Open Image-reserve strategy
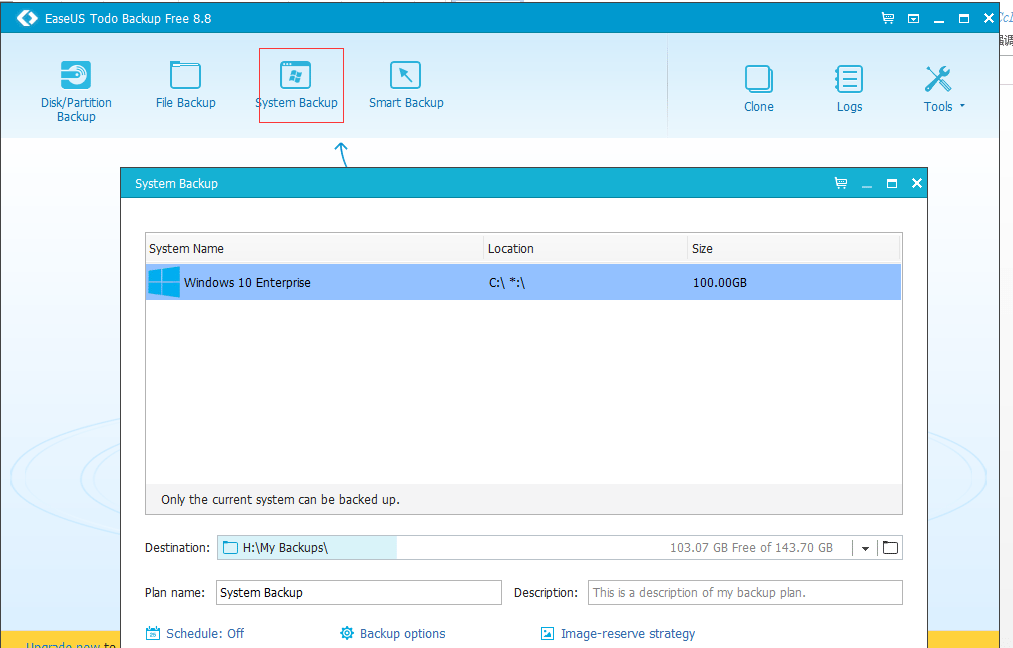 [618, 634]
